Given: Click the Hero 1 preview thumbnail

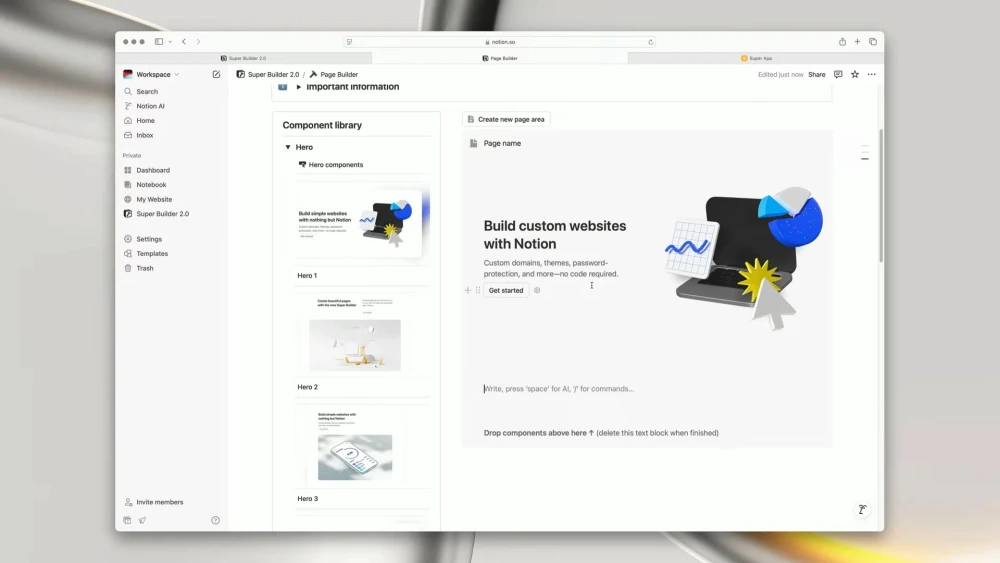Looking at the screenshot, I should coord(362,221).
